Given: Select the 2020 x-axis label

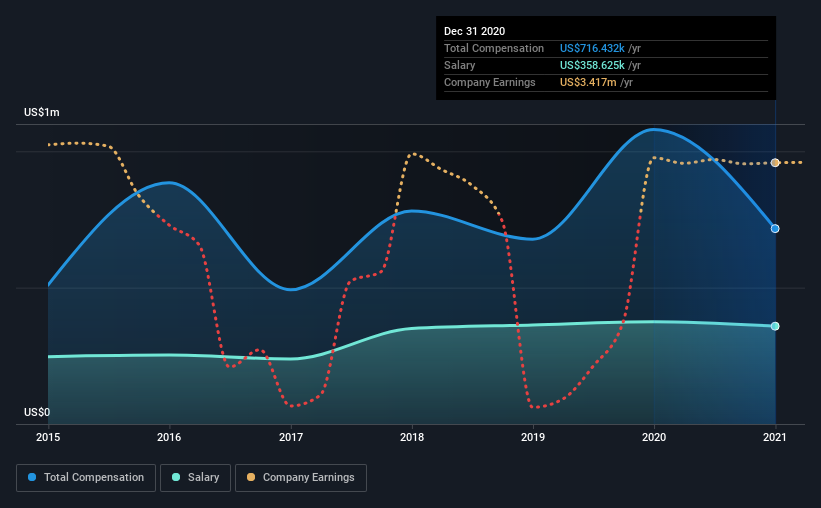Looking at the screenshot, I should pyautogui.click(x=654, y=437).
